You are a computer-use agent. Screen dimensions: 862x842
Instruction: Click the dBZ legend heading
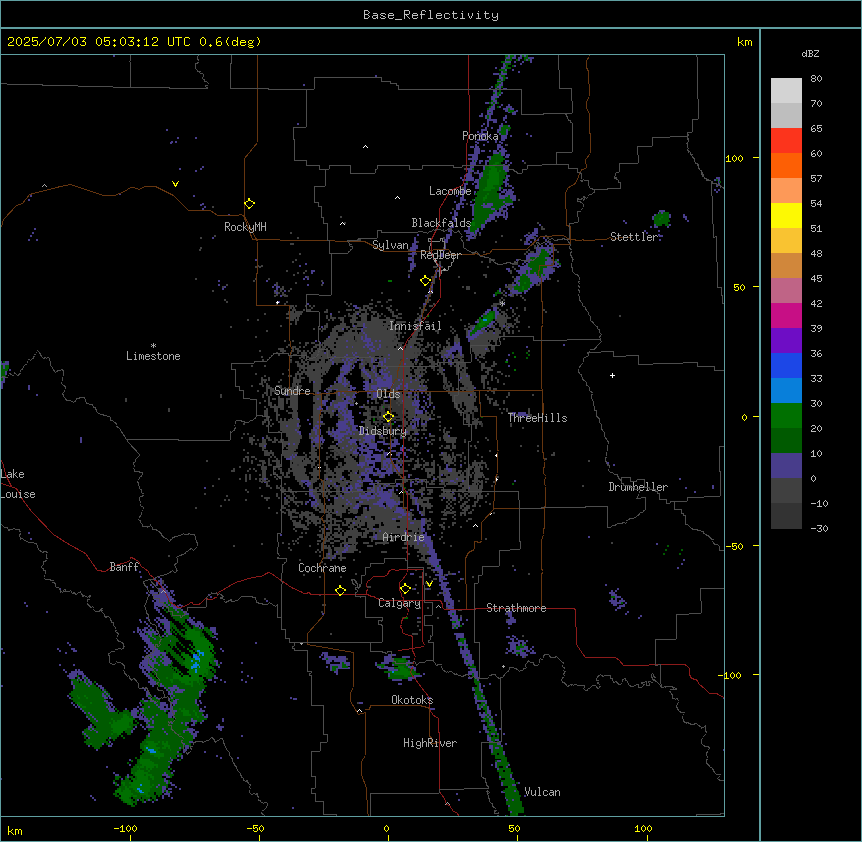[810, 53]
